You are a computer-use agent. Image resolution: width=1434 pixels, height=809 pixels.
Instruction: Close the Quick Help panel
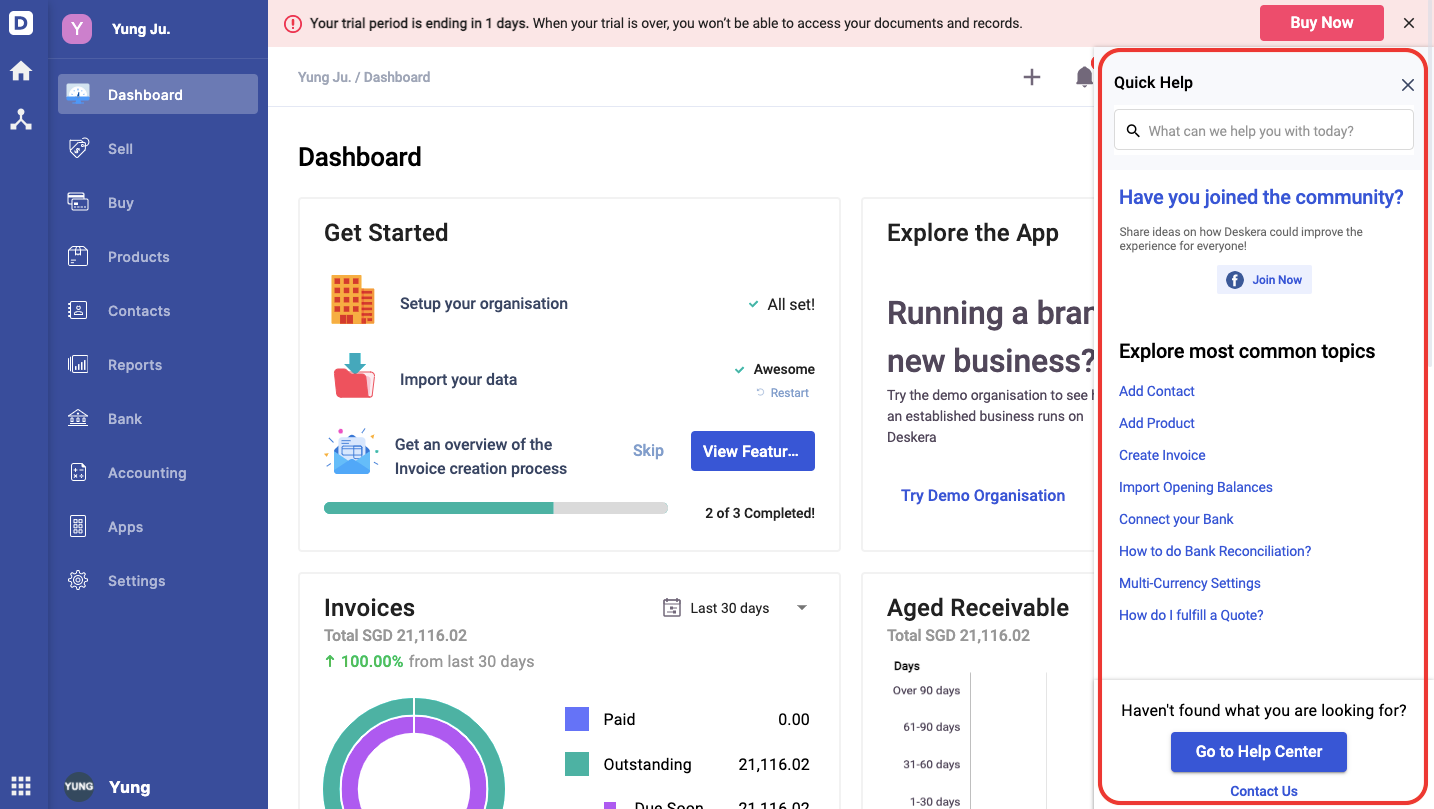click(1407, 85)
